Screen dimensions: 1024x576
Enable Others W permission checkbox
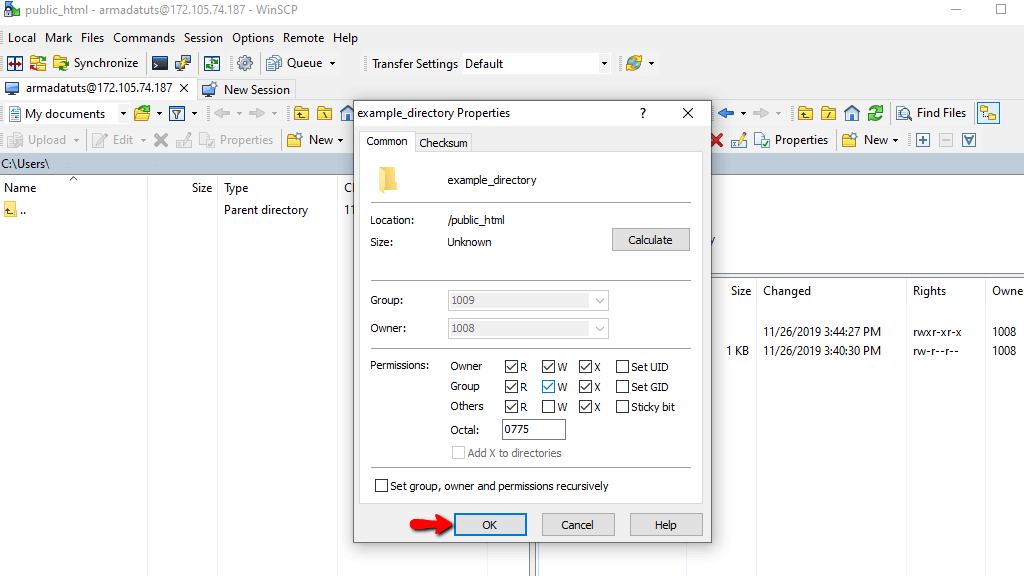click(548, 407)
